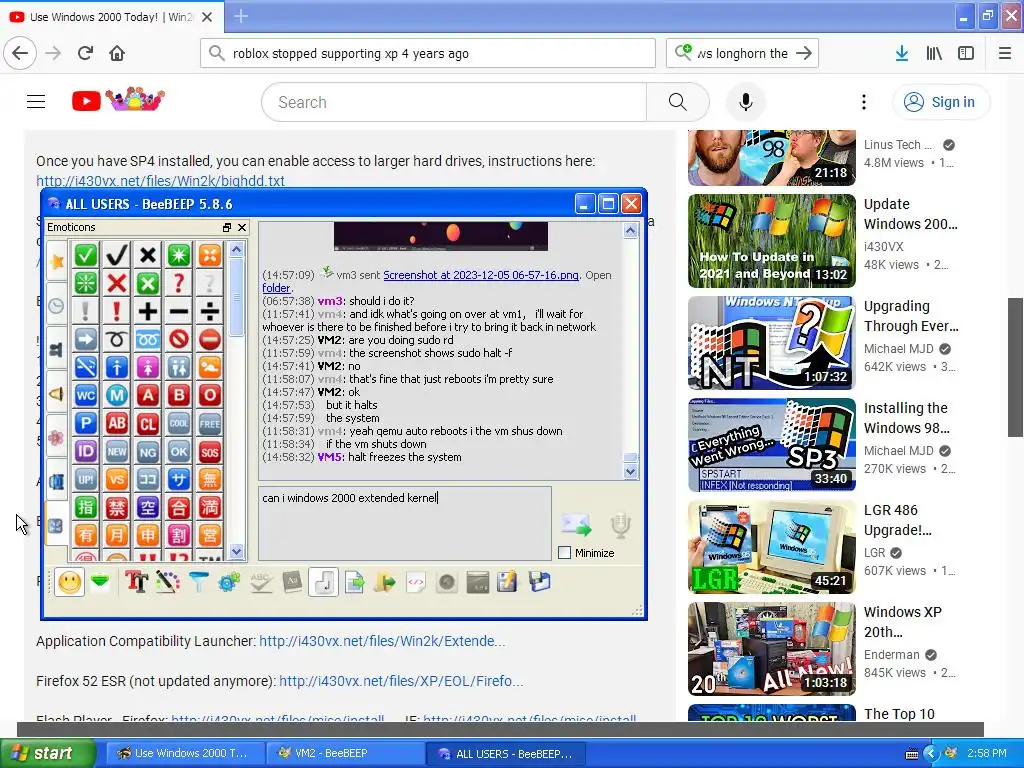Open the Update Windows 2000 video thumbnail

(771, 240)
